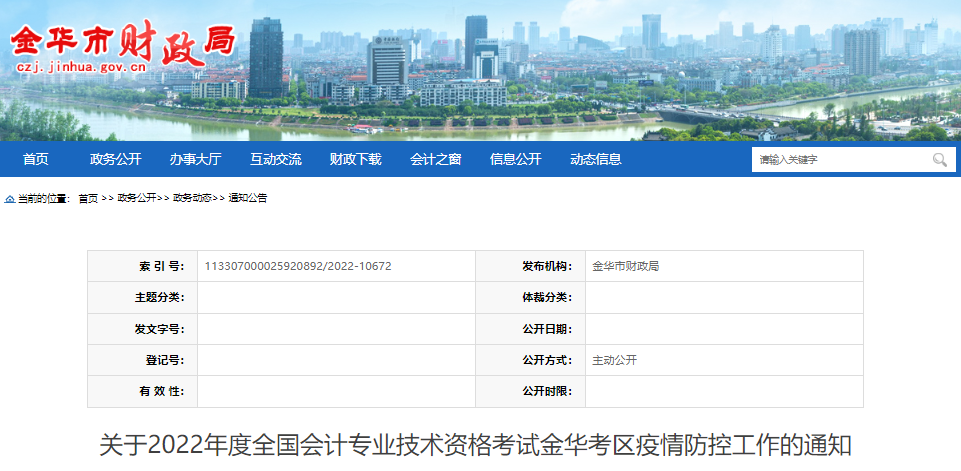This screenshot has width=961, height=471.
Task: Select the 信息公开 navigation item
Action: coord(515,160)
